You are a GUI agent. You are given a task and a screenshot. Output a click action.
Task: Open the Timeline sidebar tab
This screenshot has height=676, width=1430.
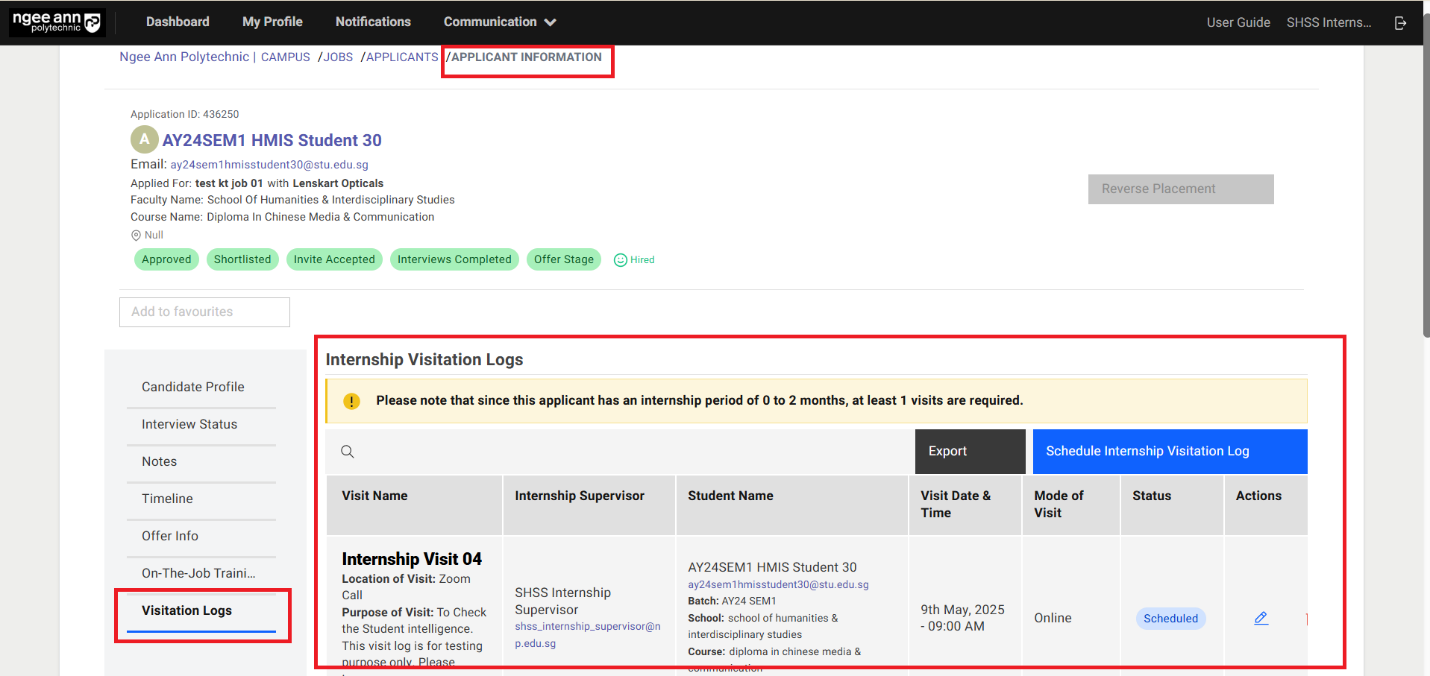tap(167, 499)
